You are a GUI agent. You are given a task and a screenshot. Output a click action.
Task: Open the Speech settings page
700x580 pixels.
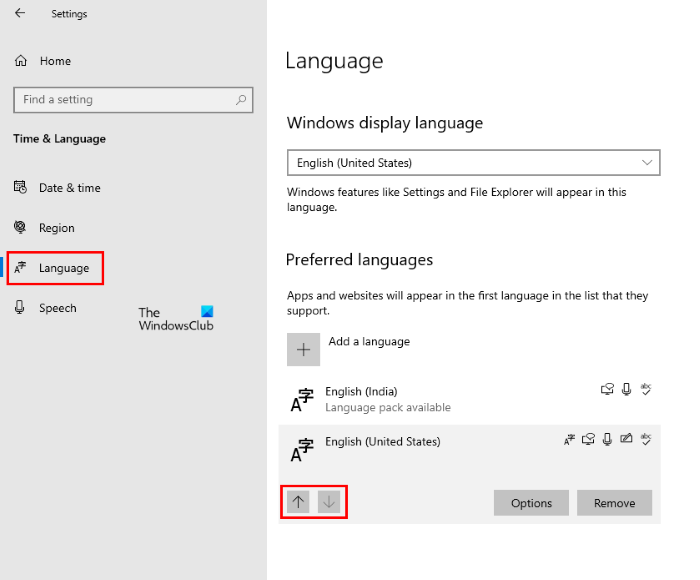[x=57, y=308]
